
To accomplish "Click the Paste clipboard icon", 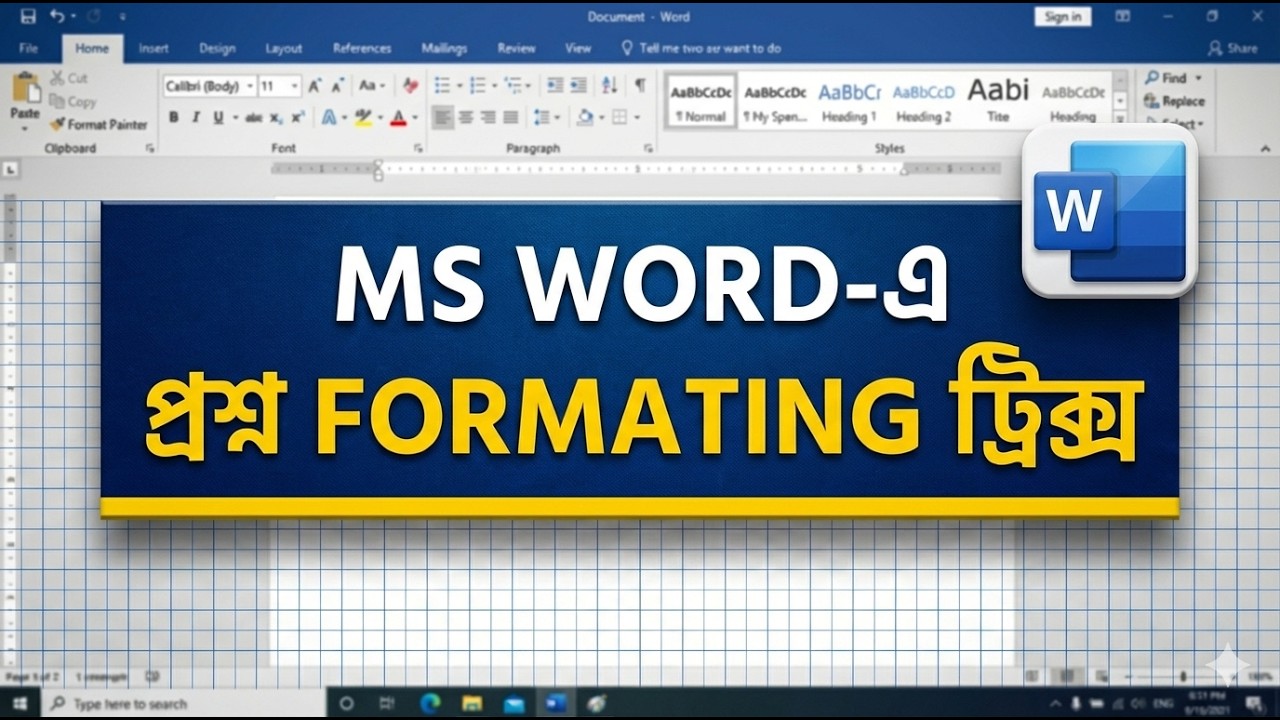I will pyautogui.click(x=25, y=88).
